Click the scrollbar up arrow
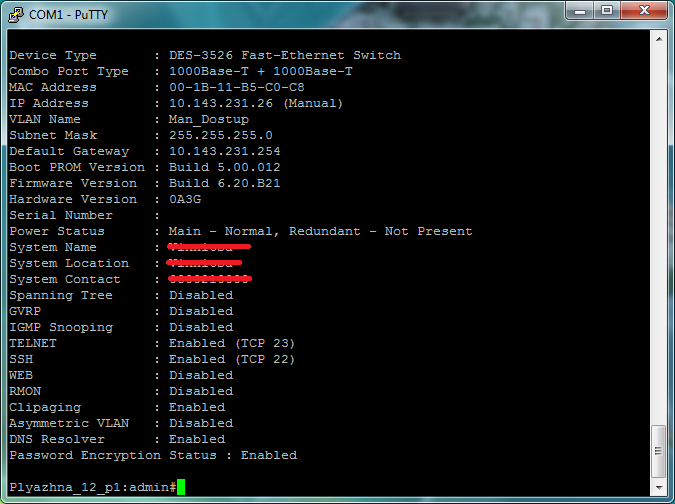This screenshot has height=504, width=675. (x=659, y=39)
